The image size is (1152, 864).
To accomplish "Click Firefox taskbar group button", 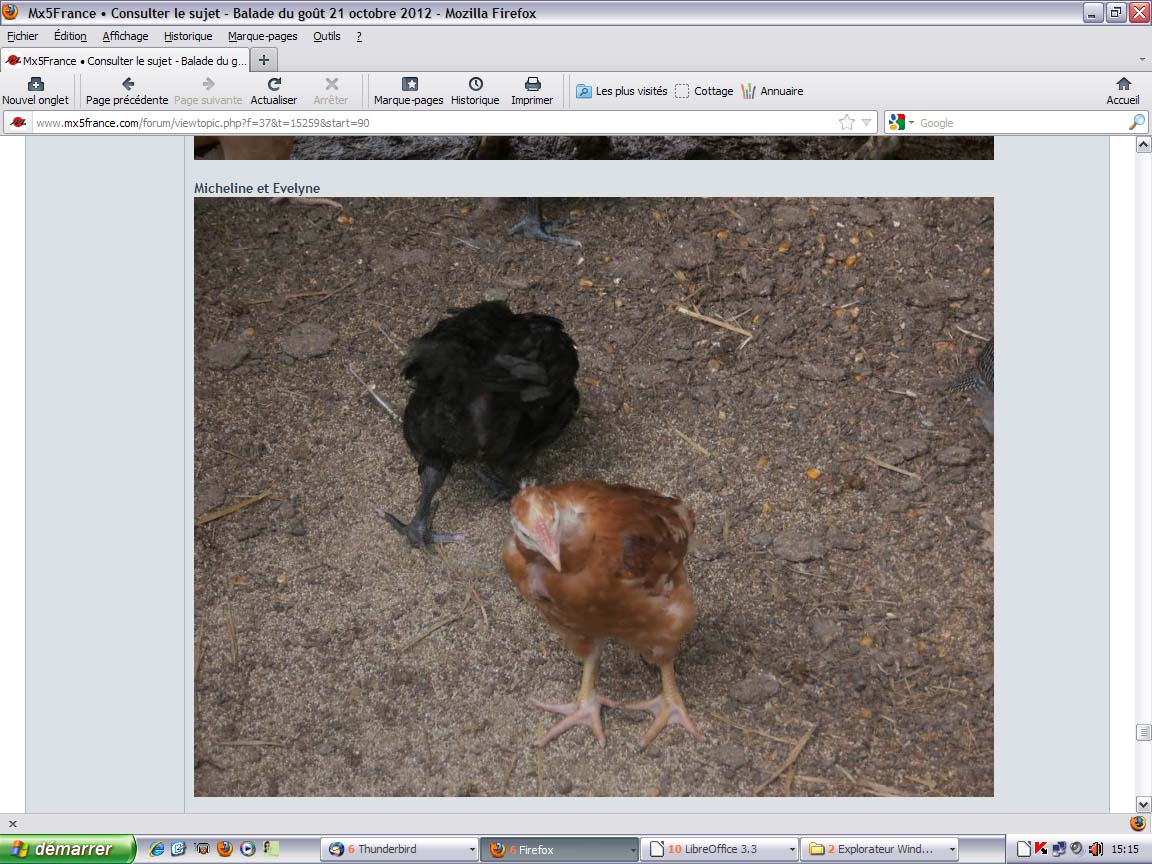I will tap(559, 849).
